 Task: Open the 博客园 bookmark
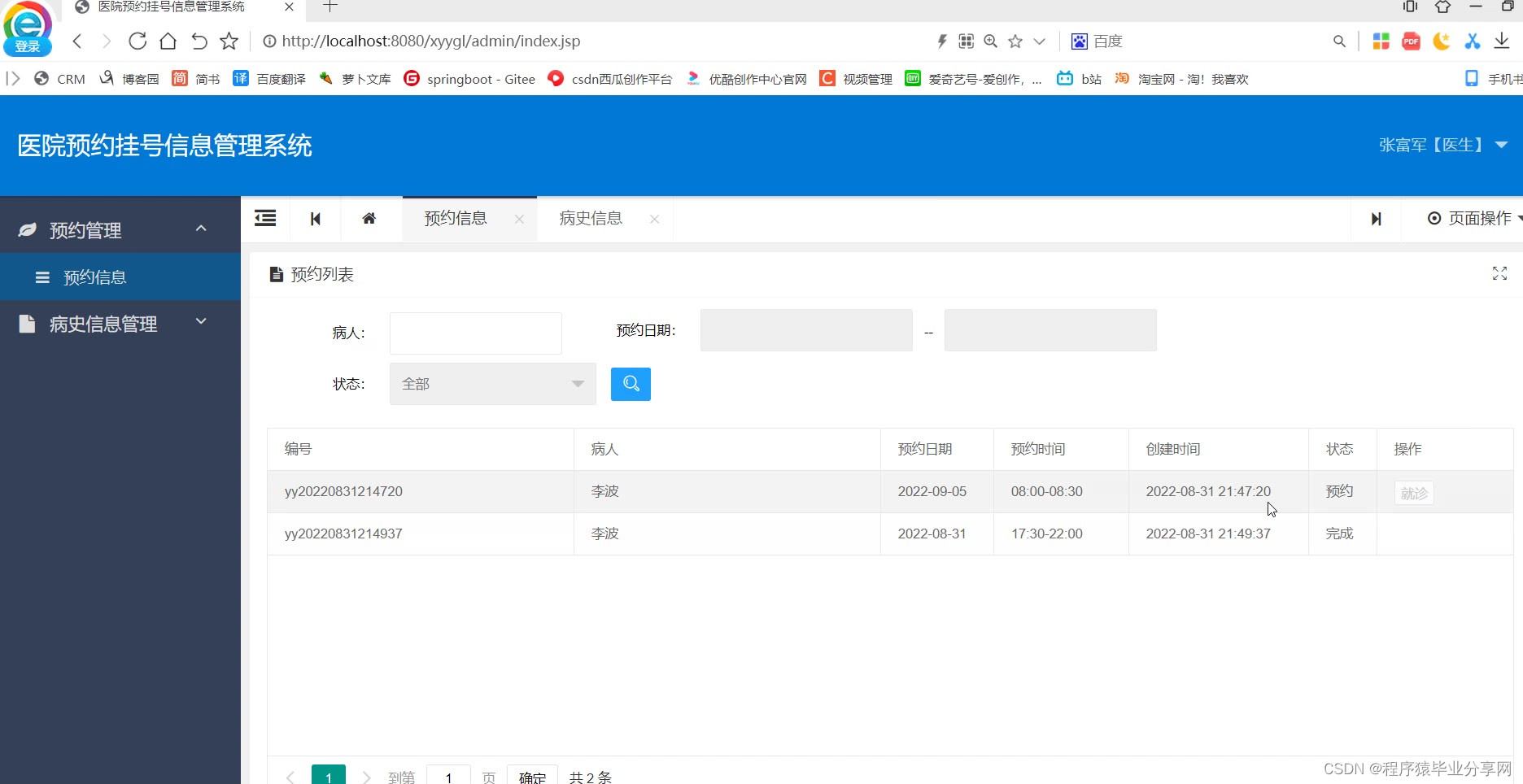129,79
